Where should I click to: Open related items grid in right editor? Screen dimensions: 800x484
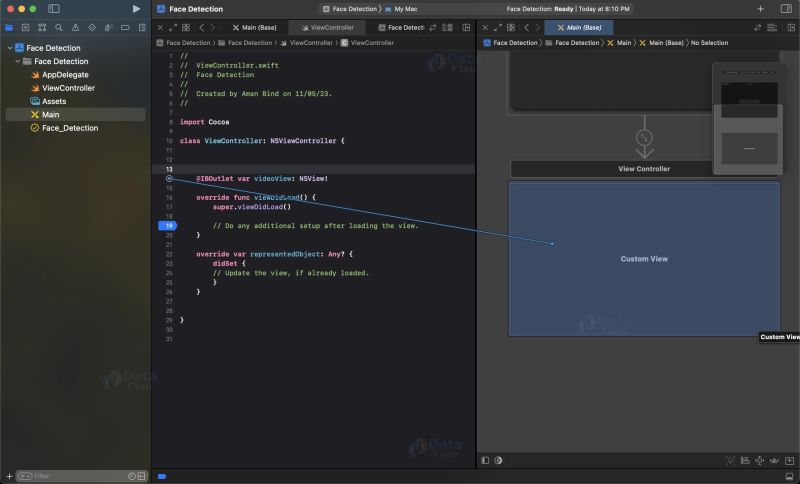click(511, 28)
